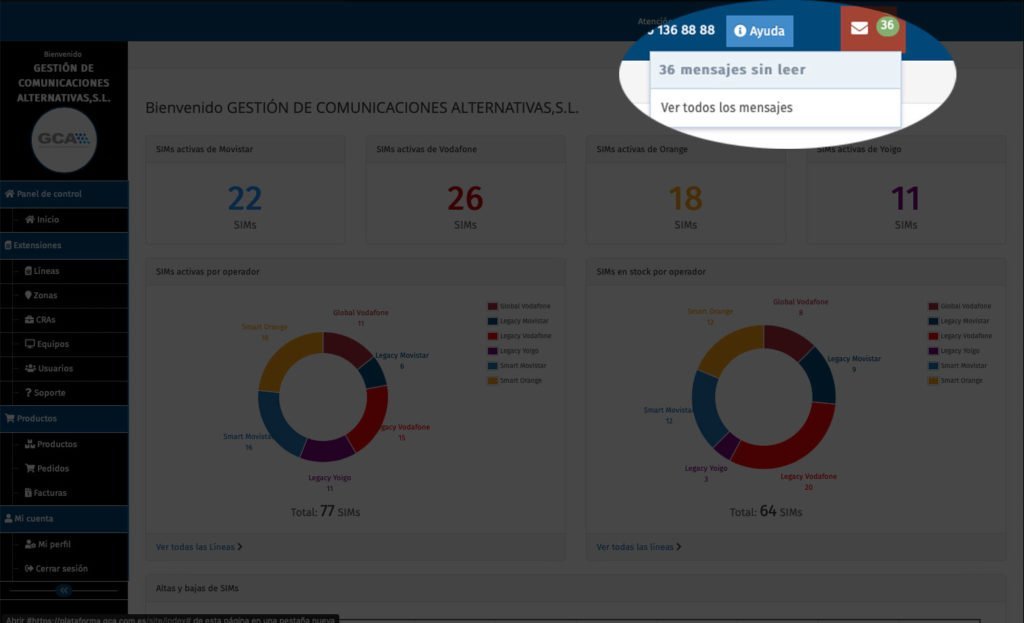The height and width of the screenshot is (623, 1024).
Task: Open Soporte in the sidebar
Action: (x=45, y=392)
